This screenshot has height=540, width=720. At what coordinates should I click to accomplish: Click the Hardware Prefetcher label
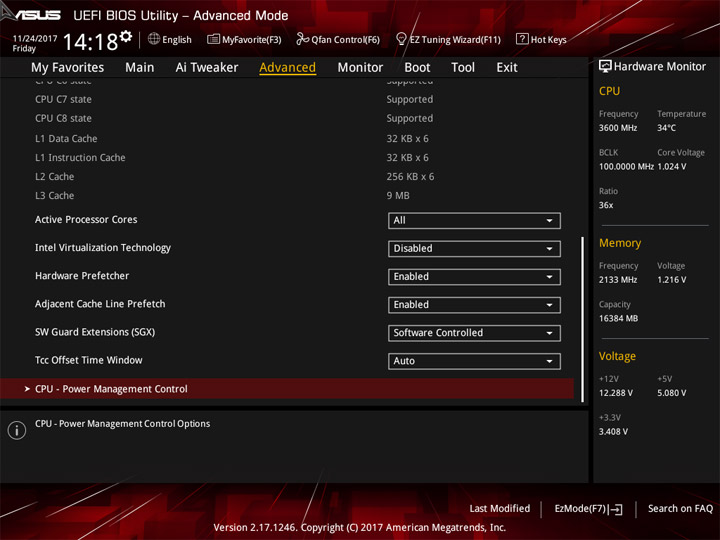(x=82, y=276)
